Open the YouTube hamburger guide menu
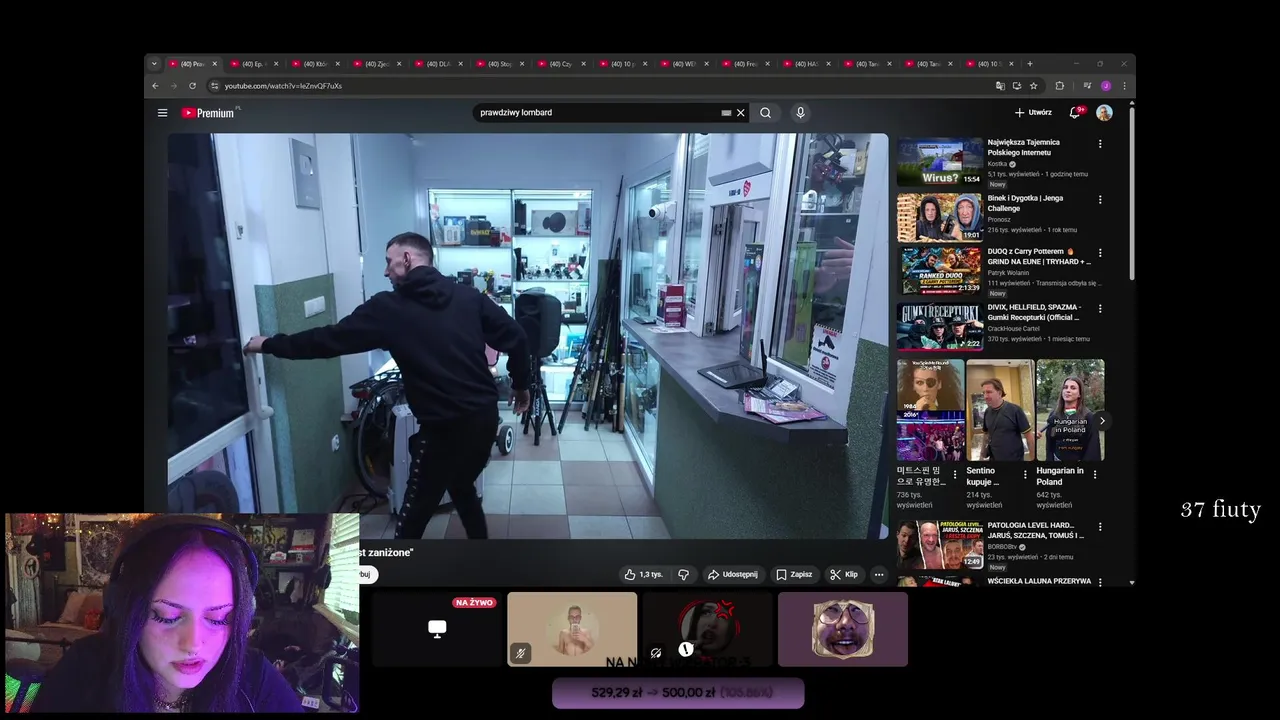This screenshot has height=720, width=1280. 162,113
